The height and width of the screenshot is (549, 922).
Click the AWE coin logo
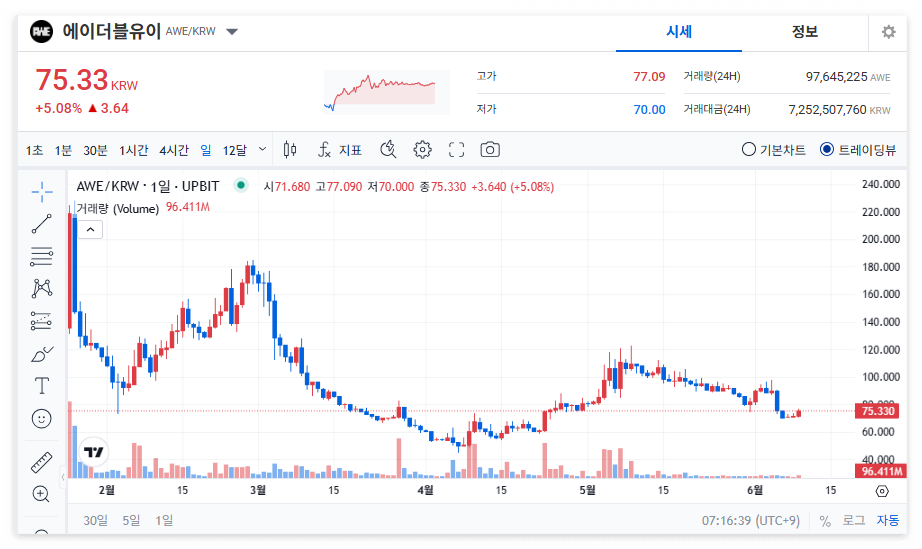(41, 32)
